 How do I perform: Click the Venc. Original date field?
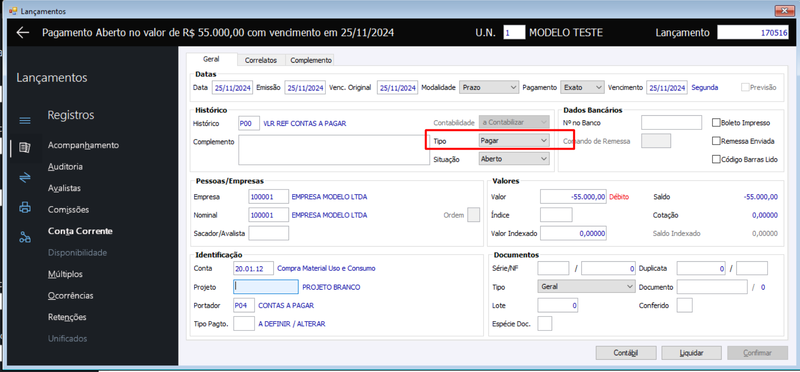click(x=398, y=87)
